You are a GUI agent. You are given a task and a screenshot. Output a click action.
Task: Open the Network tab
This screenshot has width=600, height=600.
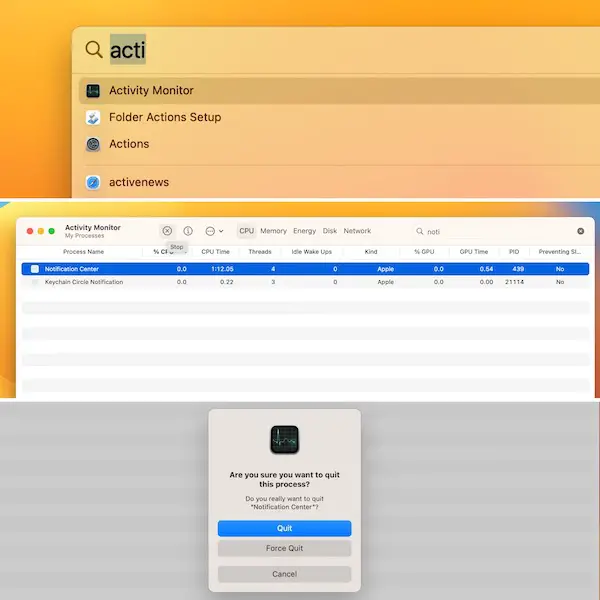coord(357,231)
